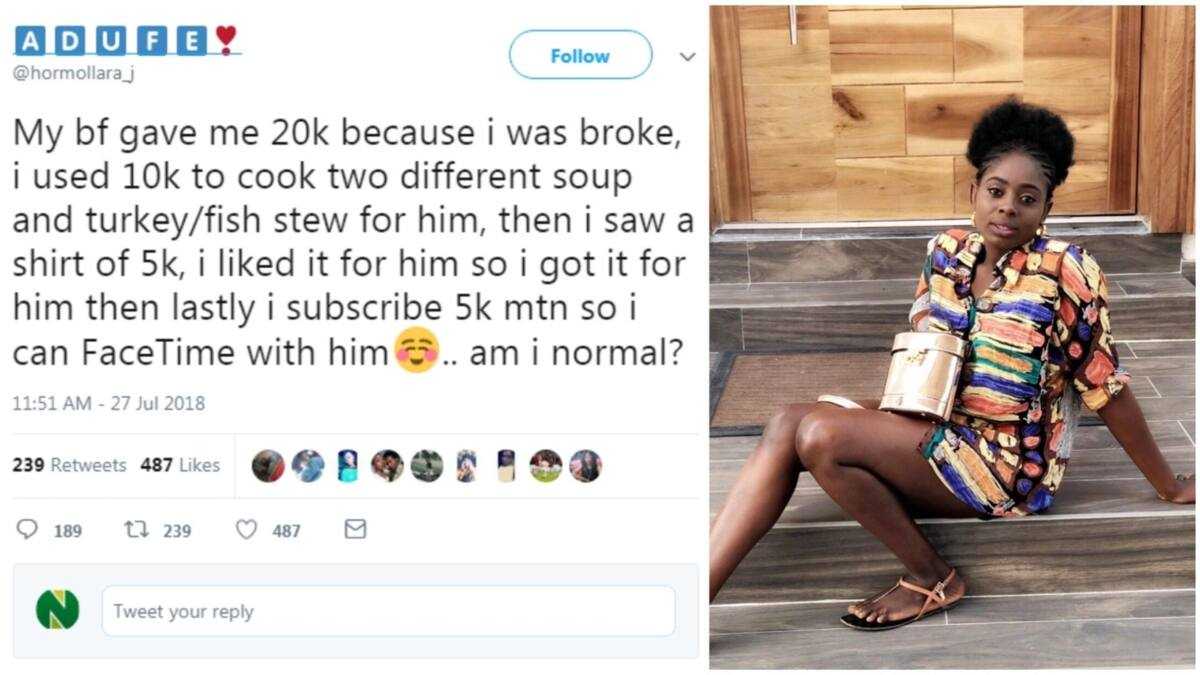The width and height of the screenshot is (1200, 675).
Task: Click the 11:51 AM - 27 Jul 2018 timestamp
Action: tap(108, 404)
